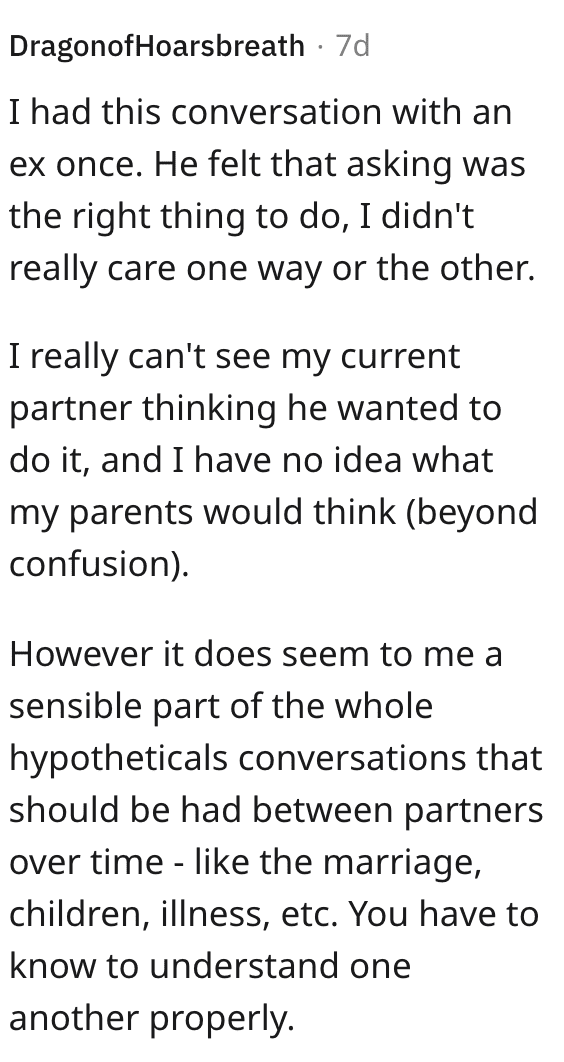Viewport: 564px width, 1062px height.
Task: Click the paragraph starting "I had this conversation"
Action: pyautogui.click(x=272, y=190)
